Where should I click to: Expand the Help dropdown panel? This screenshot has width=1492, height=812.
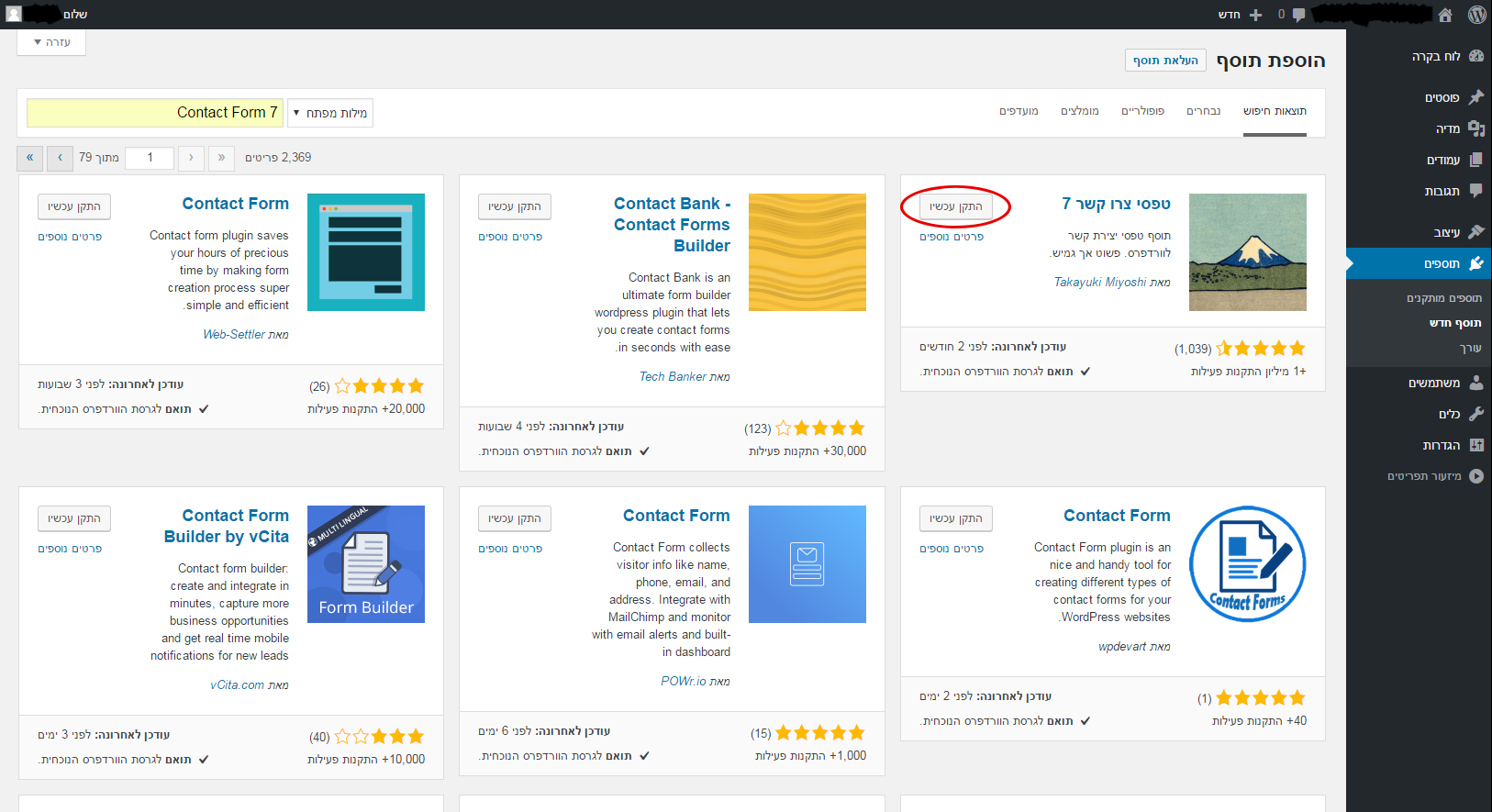click(x=51, y=42)
